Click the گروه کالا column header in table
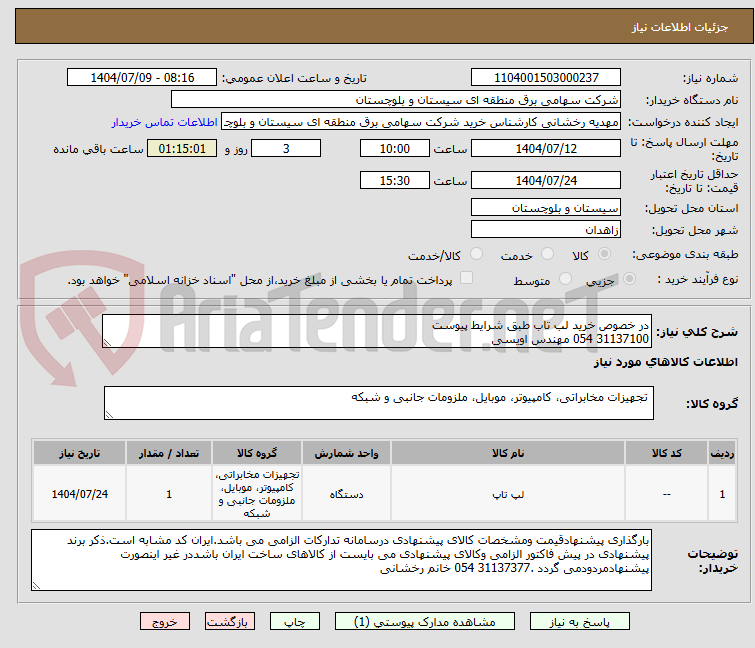 click(x=257, y=453)
